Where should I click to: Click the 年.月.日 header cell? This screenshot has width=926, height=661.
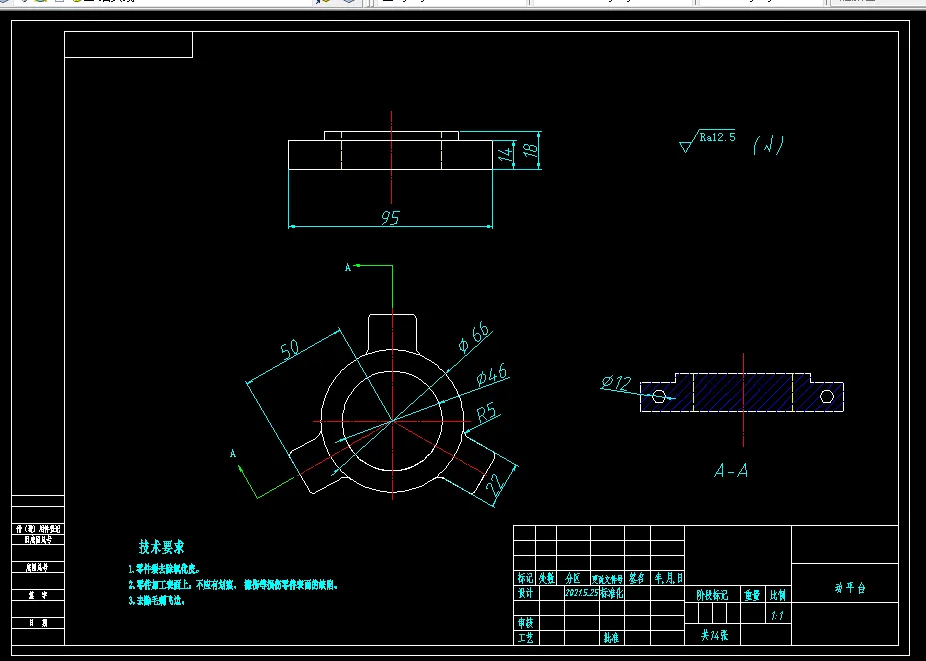pos(668,578)
